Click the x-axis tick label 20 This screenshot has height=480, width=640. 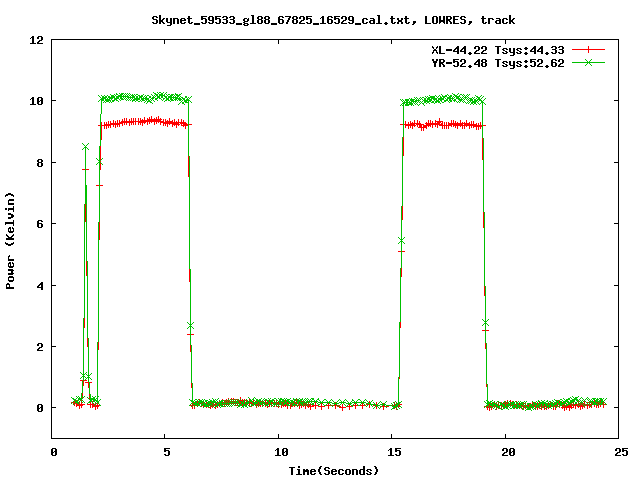tap(508, 452)
